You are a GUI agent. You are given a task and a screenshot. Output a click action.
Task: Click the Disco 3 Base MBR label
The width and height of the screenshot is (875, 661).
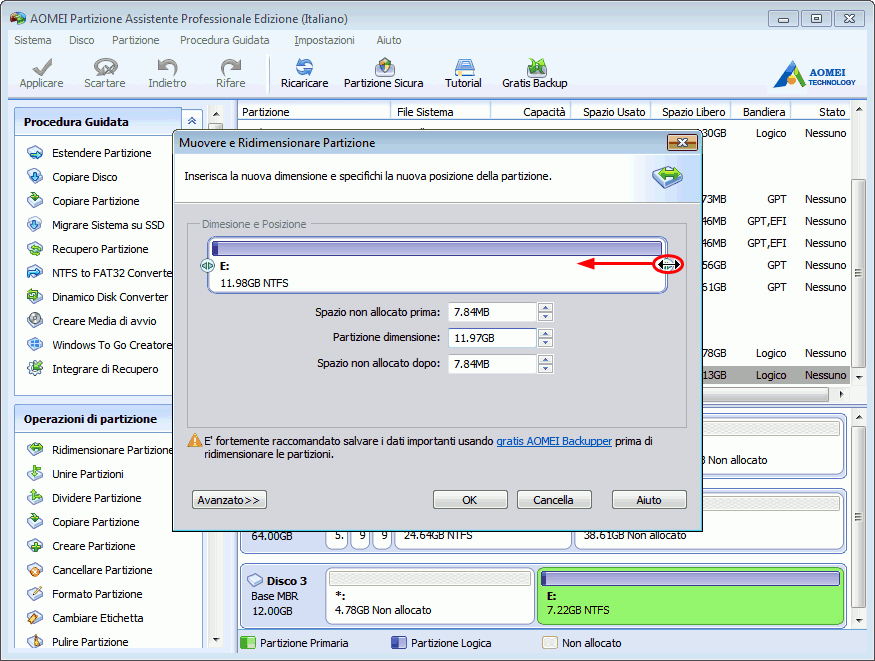coord(275,596)
